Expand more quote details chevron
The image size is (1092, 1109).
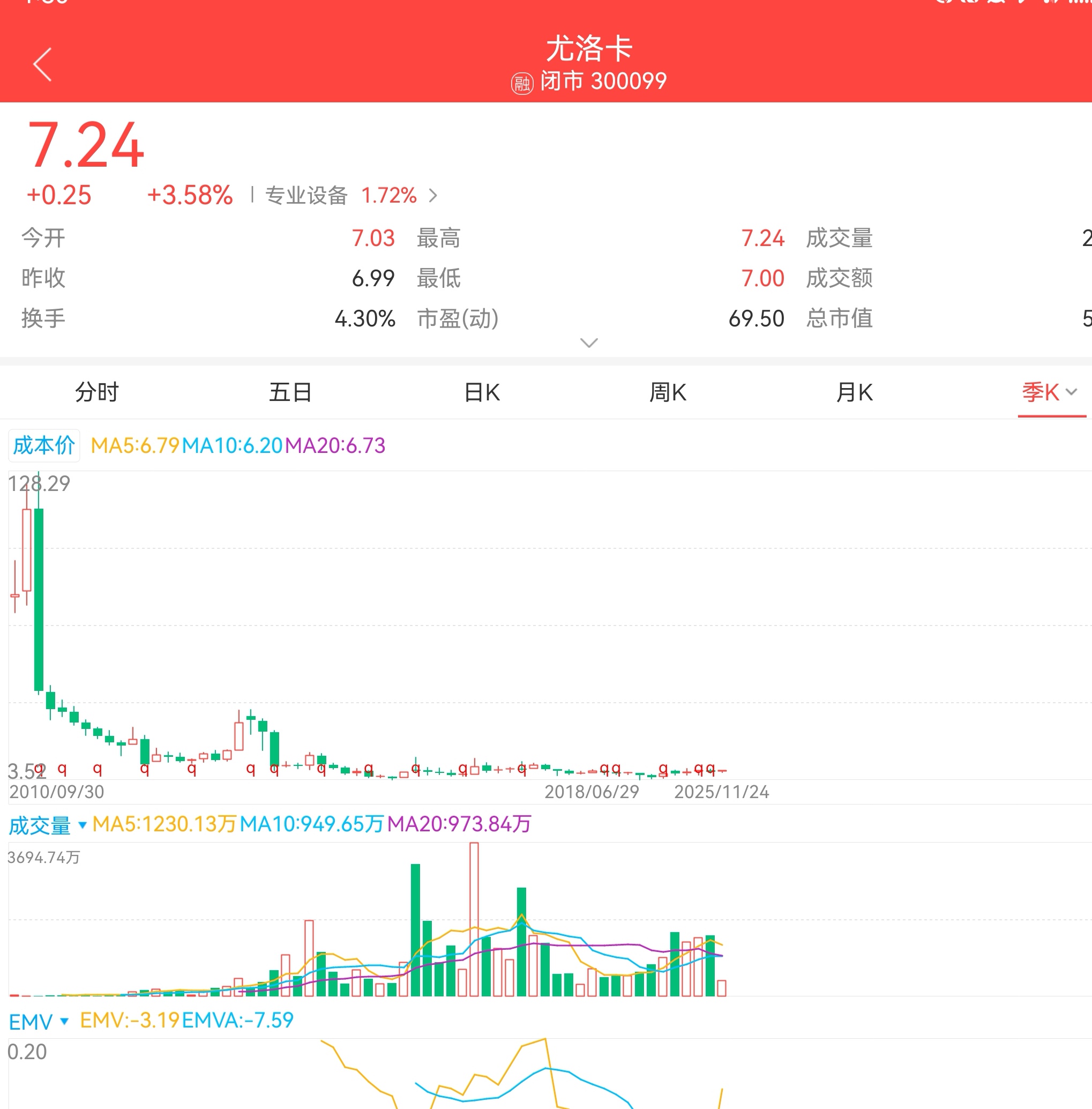coord(589,343)
